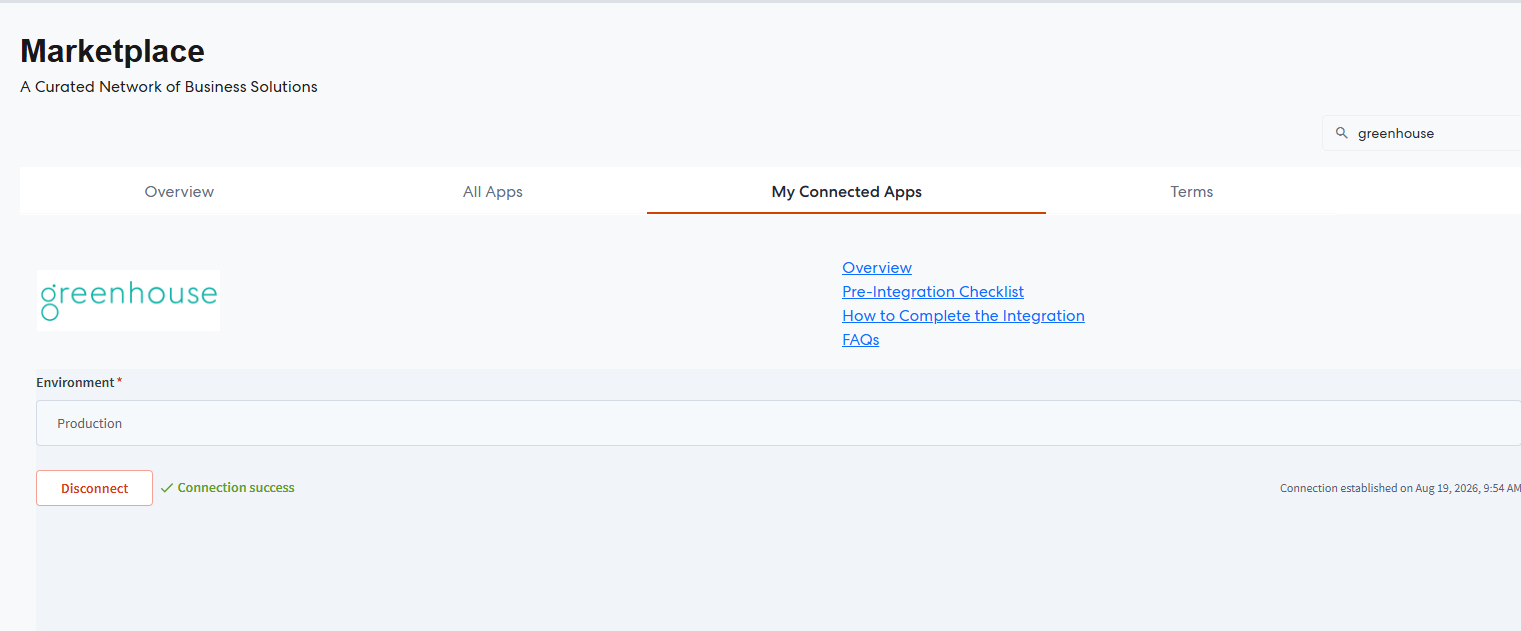This screenshot has height=631, width=1521.
Task: Open the Pre-Integration Checklist link
Action: (933, 292)
